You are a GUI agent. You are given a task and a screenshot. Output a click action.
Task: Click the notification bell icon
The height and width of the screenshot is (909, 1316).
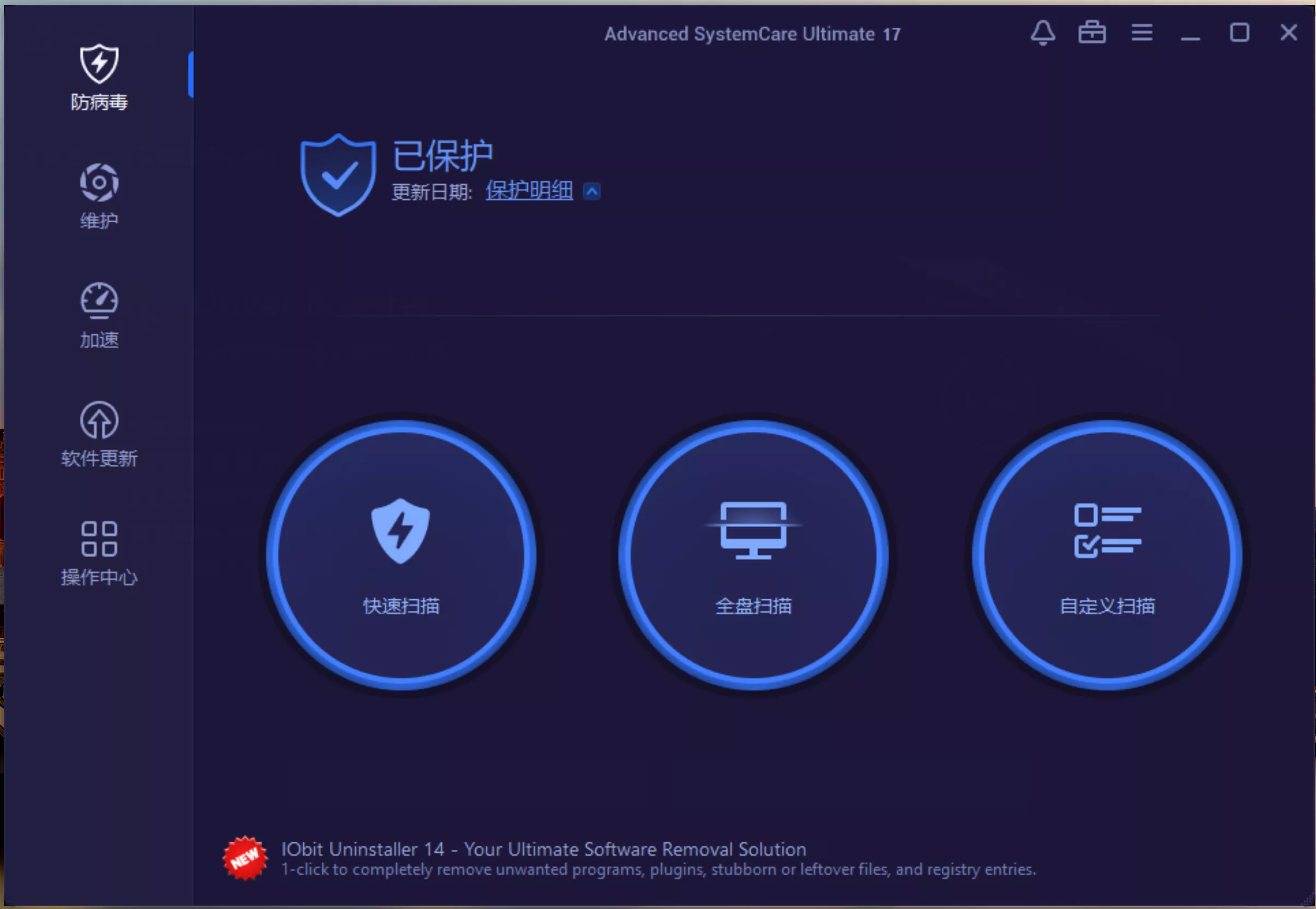coord(1043,33)
